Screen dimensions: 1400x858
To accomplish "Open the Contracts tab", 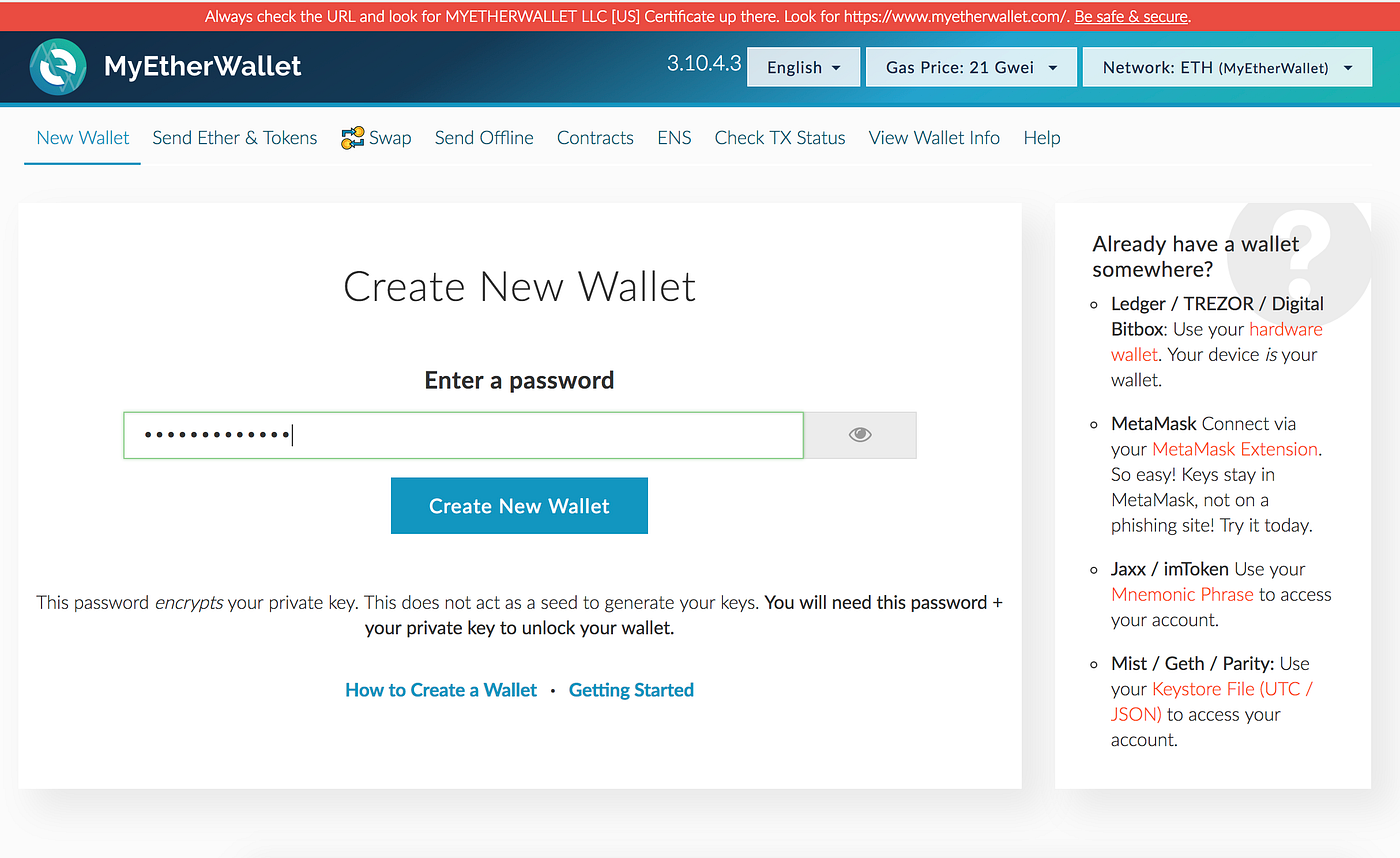I will 595,138.
